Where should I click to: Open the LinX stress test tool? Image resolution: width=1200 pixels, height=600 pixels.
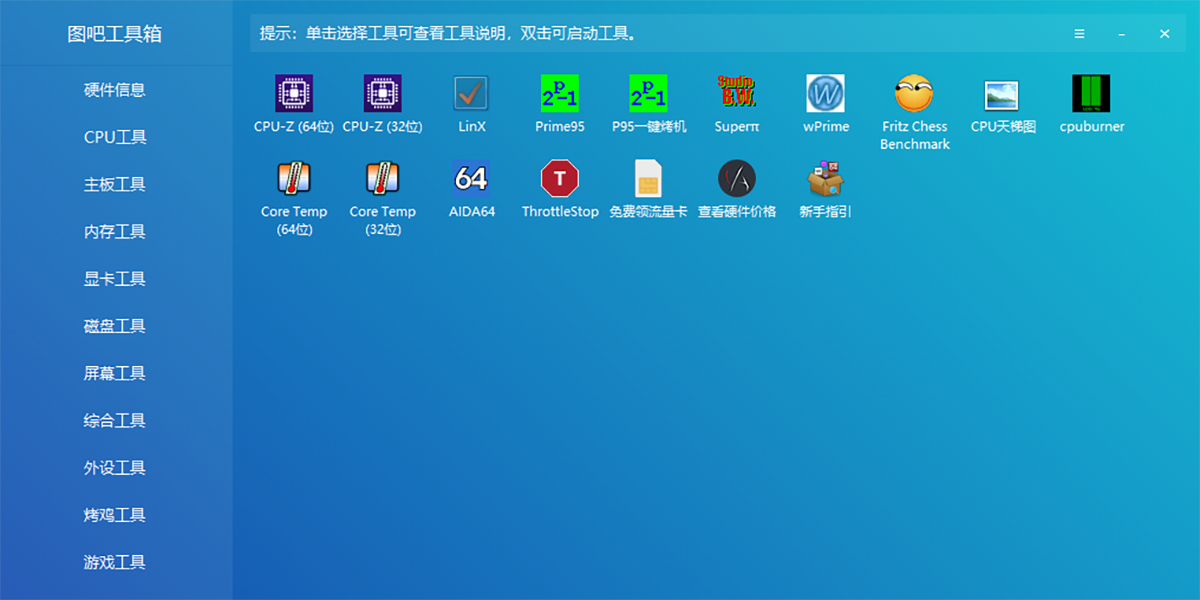point(470,95)
